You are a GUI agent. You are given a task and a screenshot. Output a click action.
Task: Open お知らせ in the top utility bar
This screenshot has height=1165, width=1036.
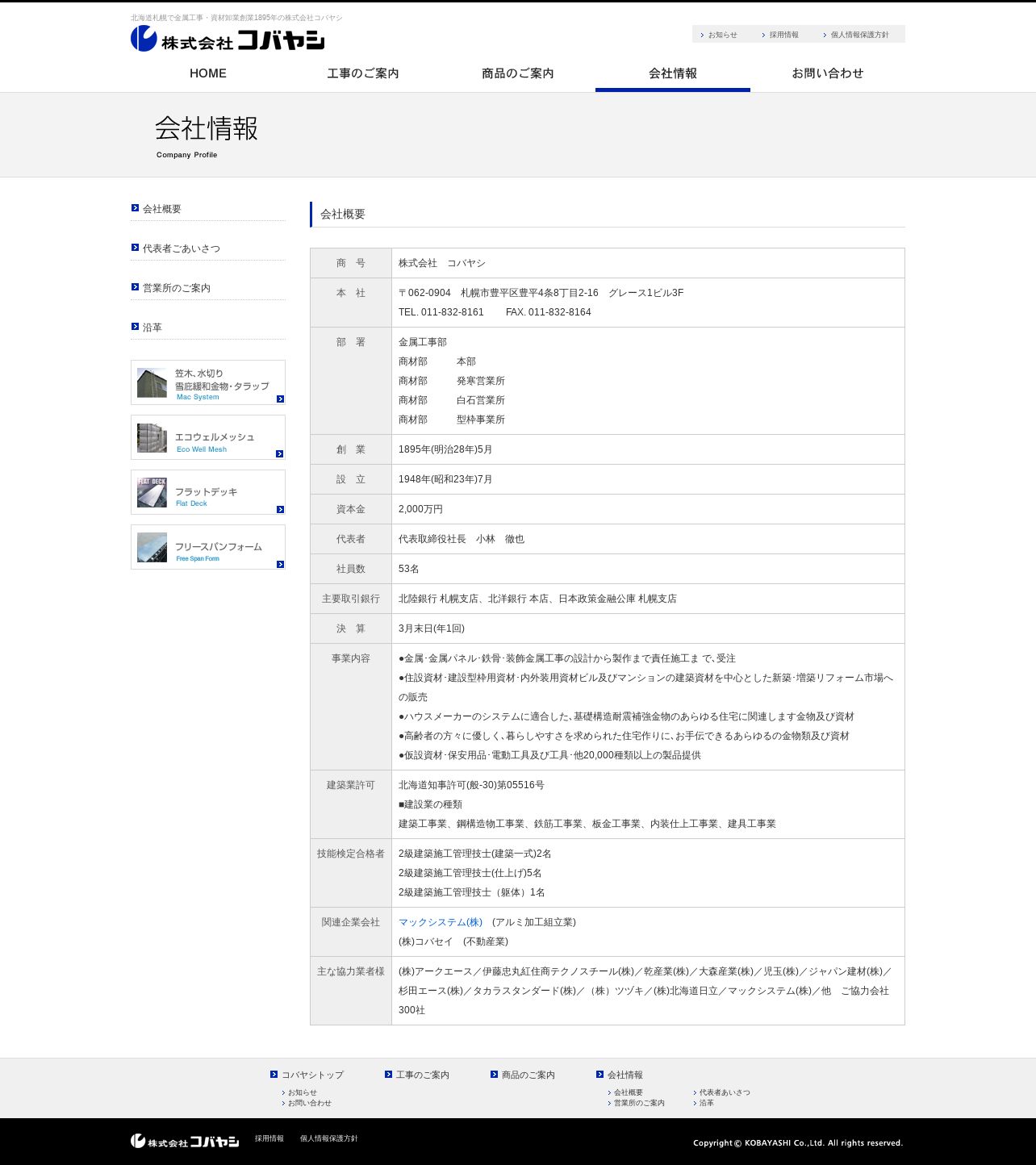(722, 35)
